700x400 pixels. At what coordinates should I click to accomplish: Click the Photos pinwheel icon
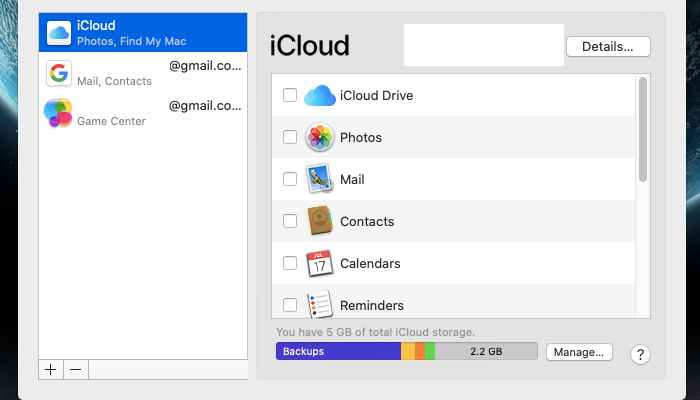tap(320, 137)
